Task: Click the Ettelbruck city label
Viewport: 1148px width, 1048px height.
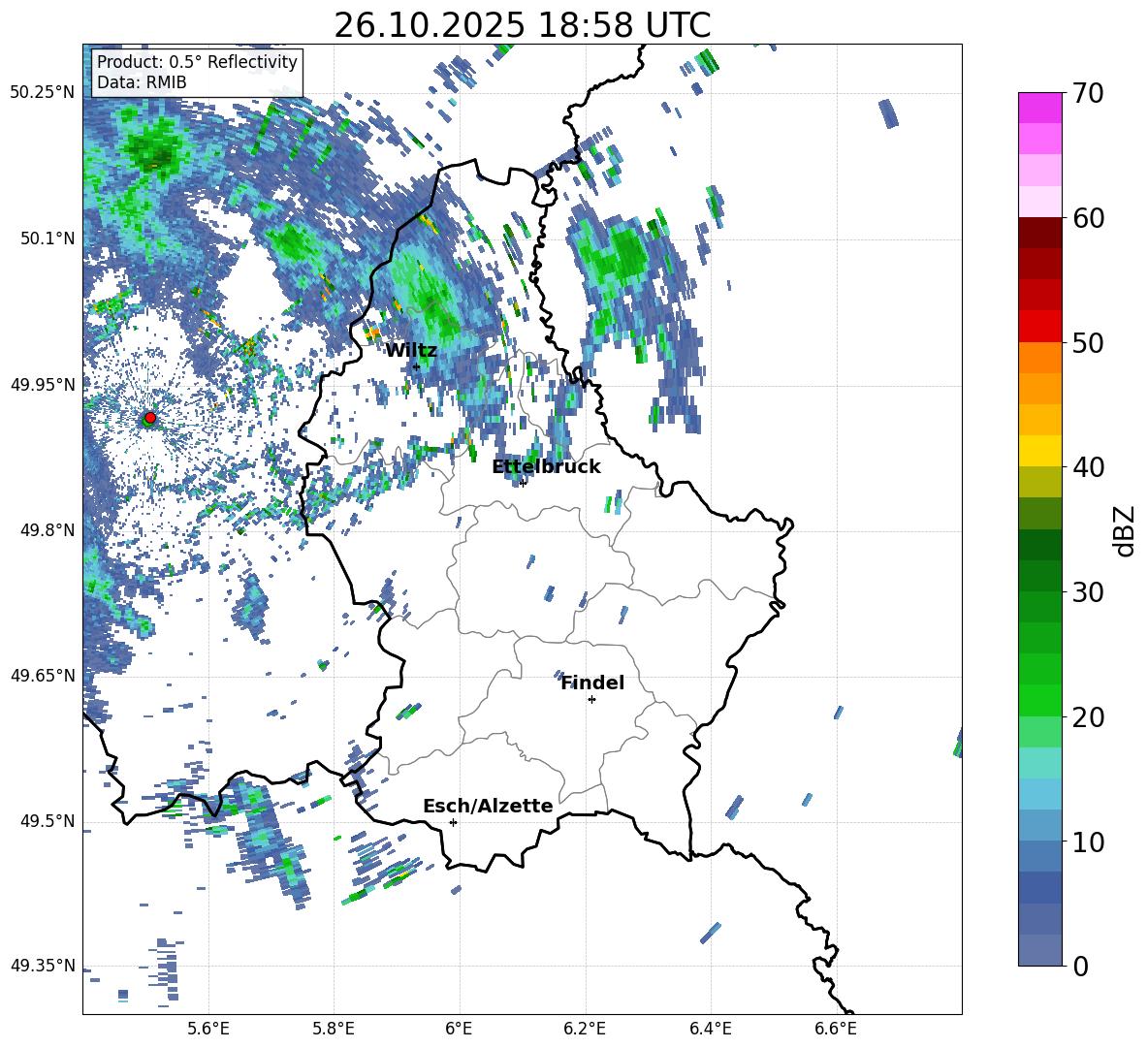Action: point(546,467)
